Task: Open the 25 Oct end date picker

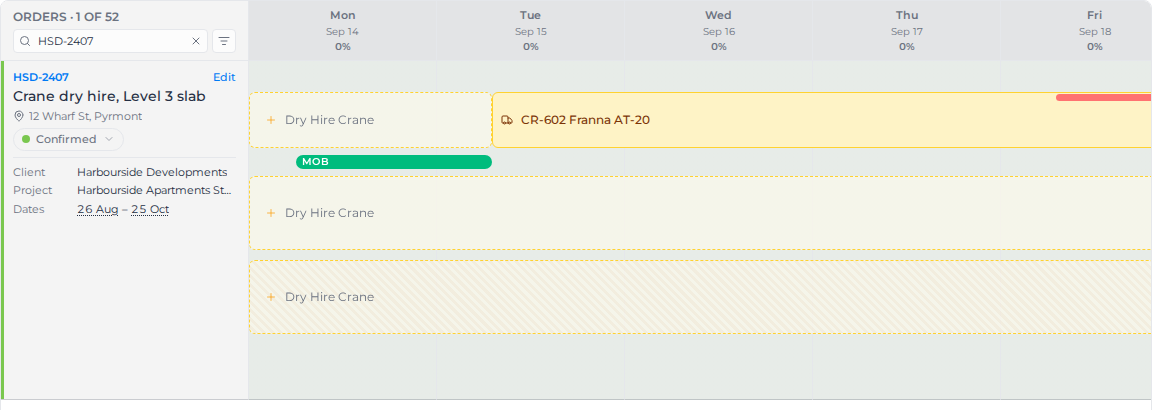Action: click(150, 209)
